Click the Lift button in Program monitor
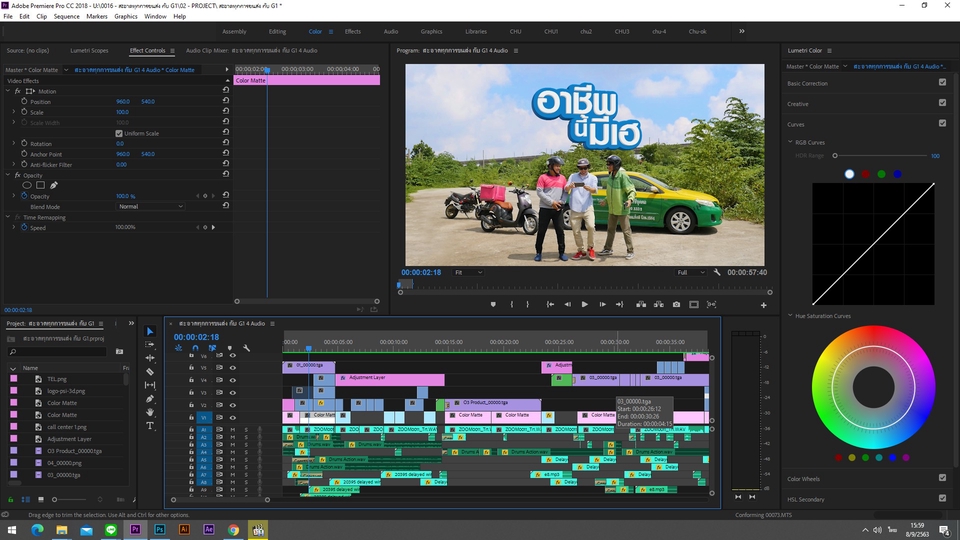The width and height of the screenshot is (960, 540). (x=641, y=304)
